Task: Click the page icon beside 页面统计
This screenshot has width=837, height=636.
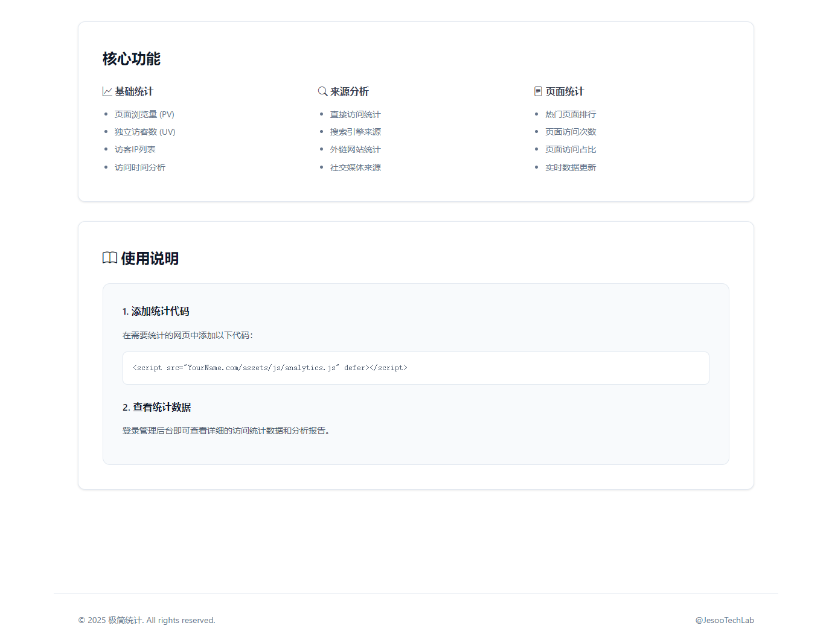Action: coord(538,91)
